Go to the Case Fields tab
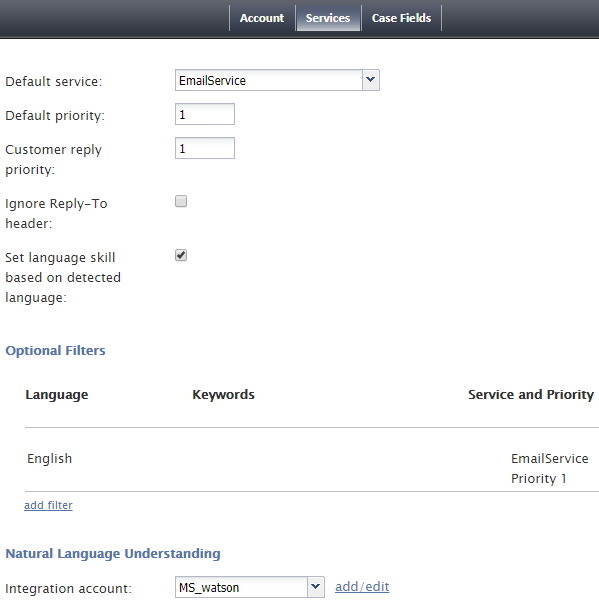This screenshot has width=599, height=615. tap(401, 18)
